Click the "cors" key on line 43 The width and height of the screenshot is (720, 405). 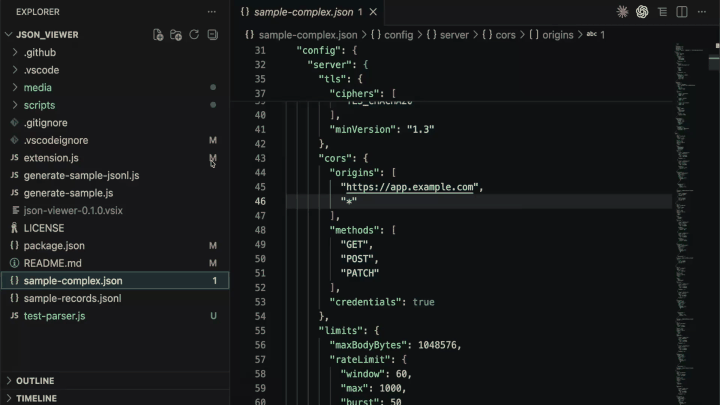(x=335, y=158)
